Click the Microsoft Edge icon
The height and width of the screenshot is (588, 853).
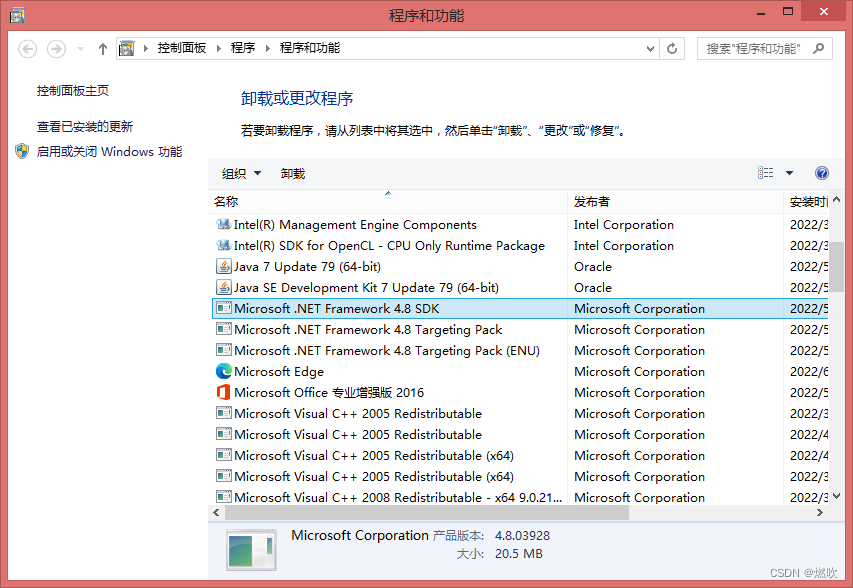(224, 371)
